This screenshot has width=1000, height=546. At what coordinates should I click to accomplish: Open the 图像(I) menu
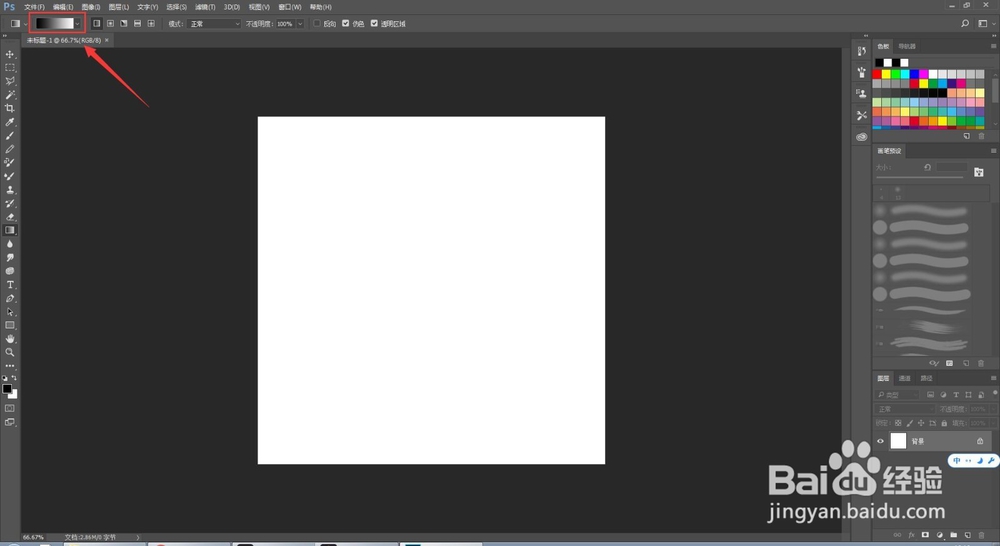click(x=91, y=7)
